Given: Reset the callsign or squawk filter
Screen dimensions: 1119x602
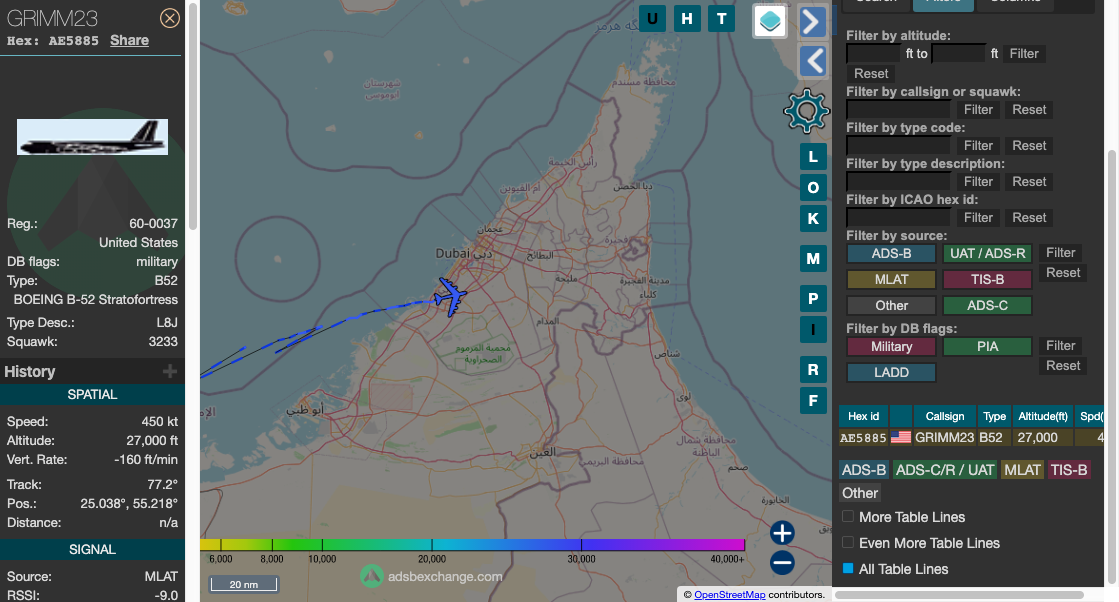Looking at the screenshot, I should pos(1029,110).
